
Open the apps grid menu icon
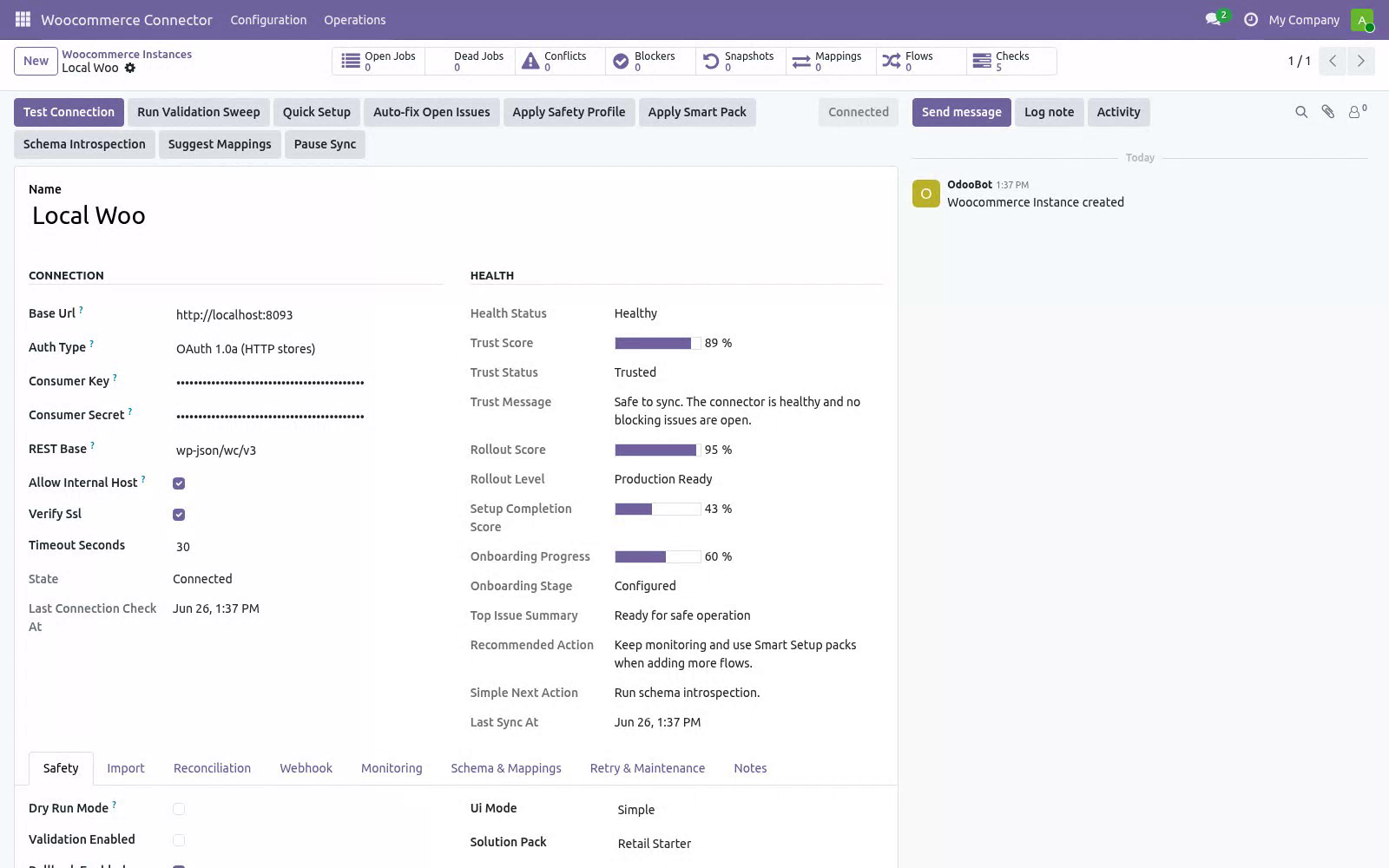point(23,19)
